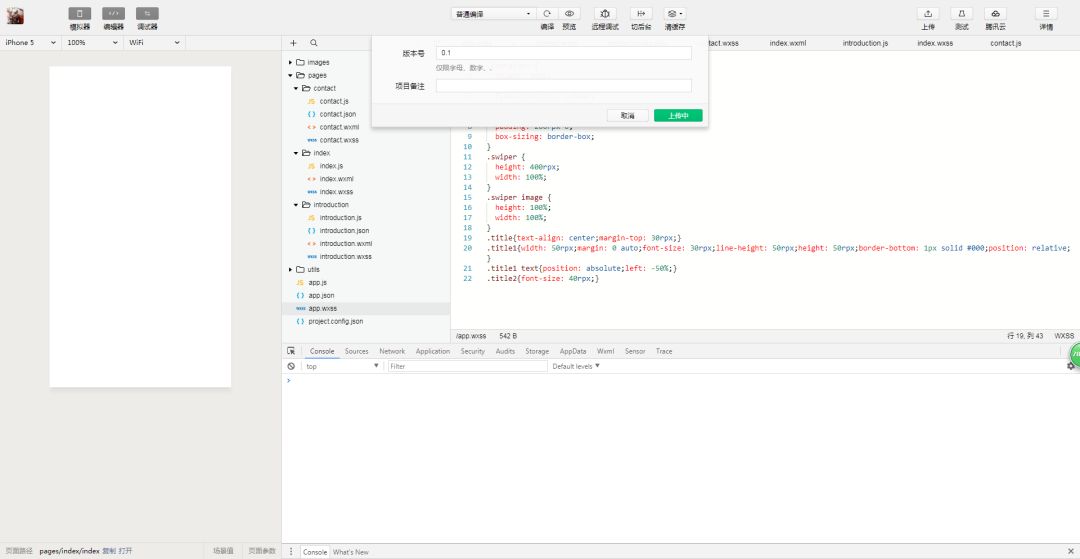
Task: Click the 上传 upload icon in toolbar
Action: click(928, 14)
